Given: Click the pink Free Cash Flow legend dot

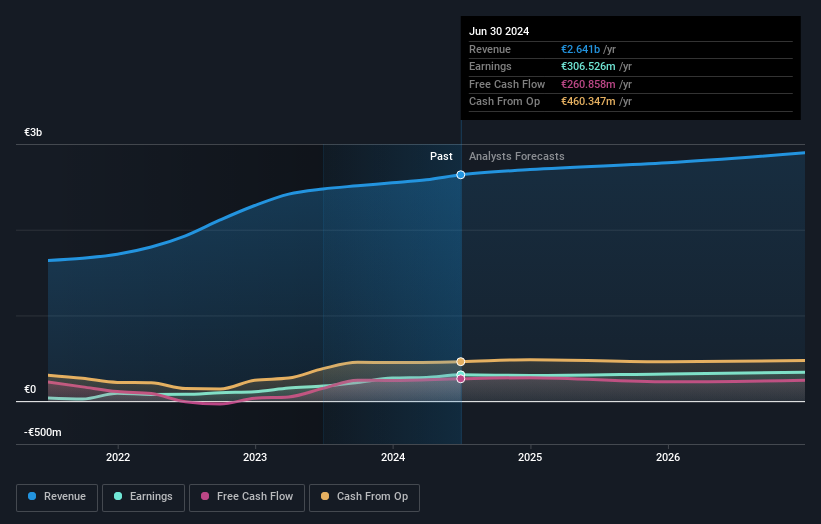Looking at the screenshot, I should [205, 496].
